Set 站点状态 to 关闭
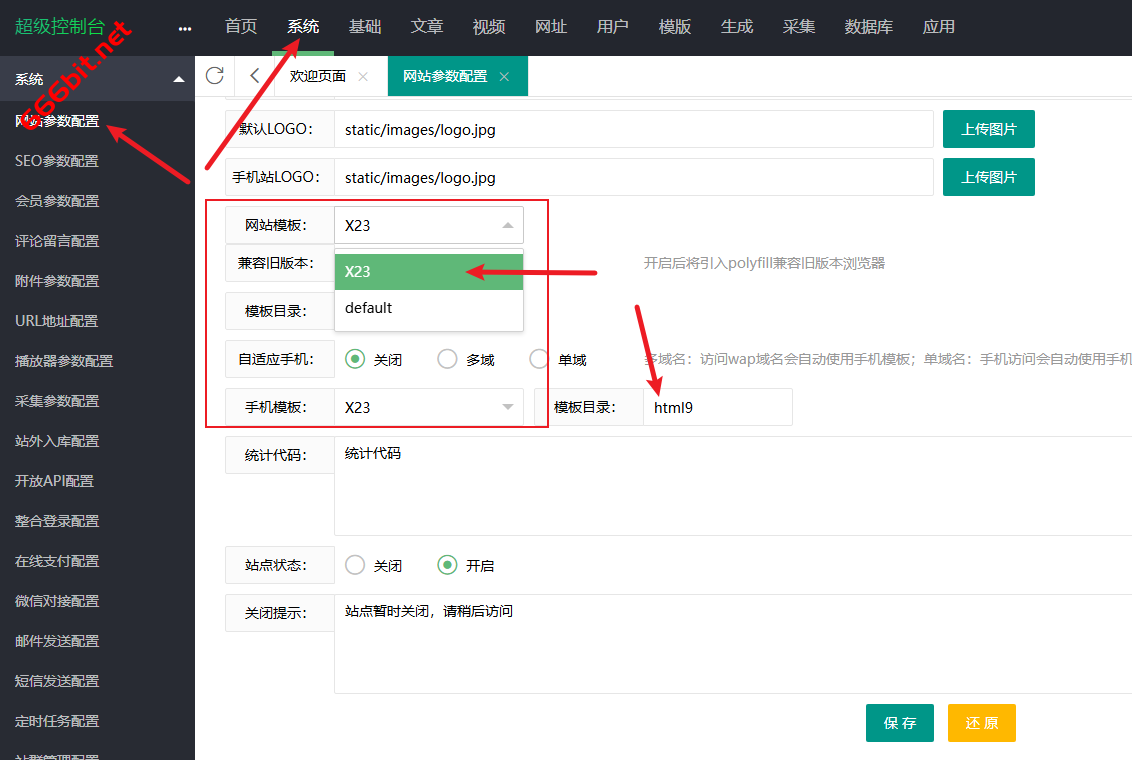 [355, 565]
